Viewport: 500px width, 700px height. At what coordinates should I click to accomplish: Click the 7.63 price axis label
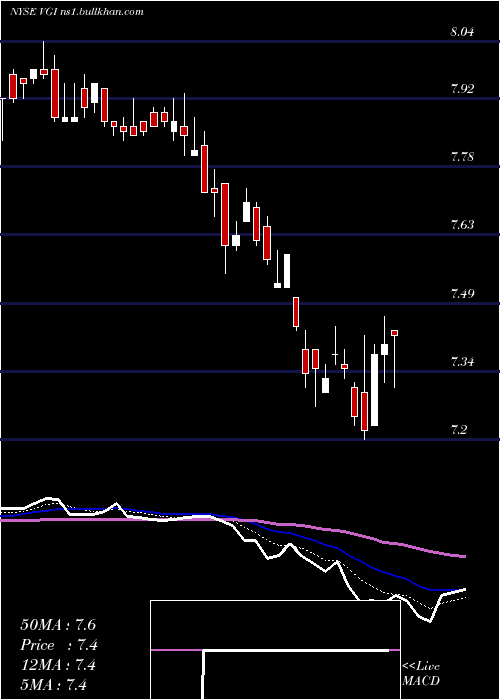pyautogui.click(x=462, y=225)
